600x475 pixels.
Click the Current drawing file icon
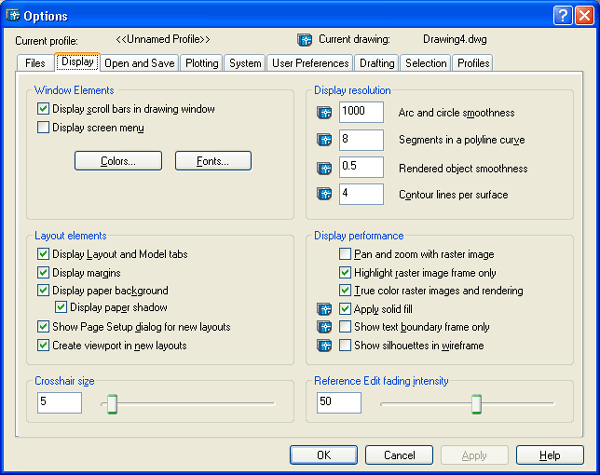click(306, 40)
